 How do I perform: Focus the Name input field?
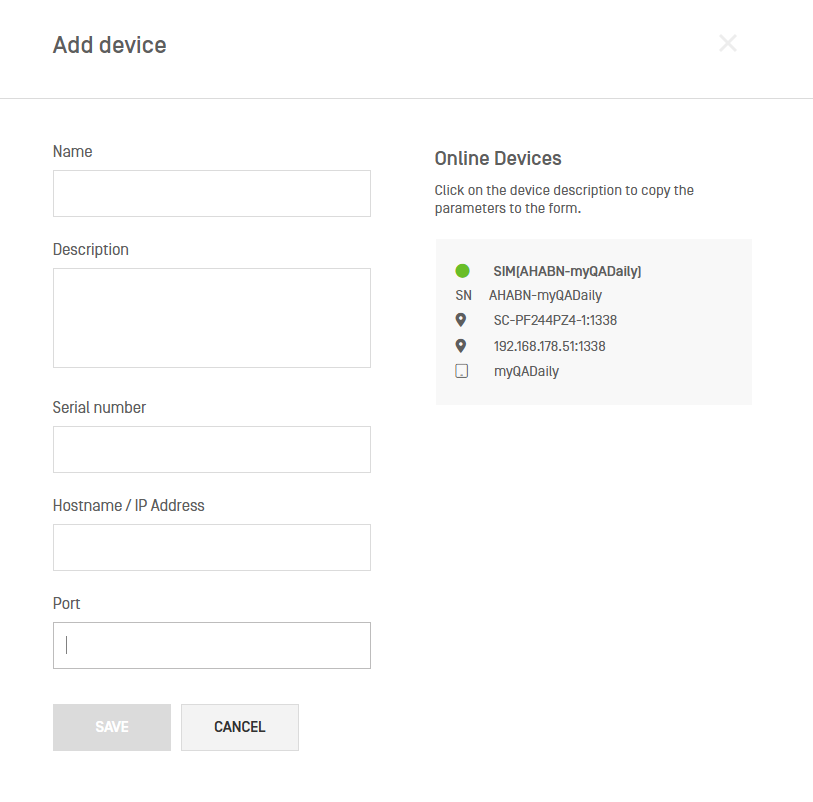(211, 193)
